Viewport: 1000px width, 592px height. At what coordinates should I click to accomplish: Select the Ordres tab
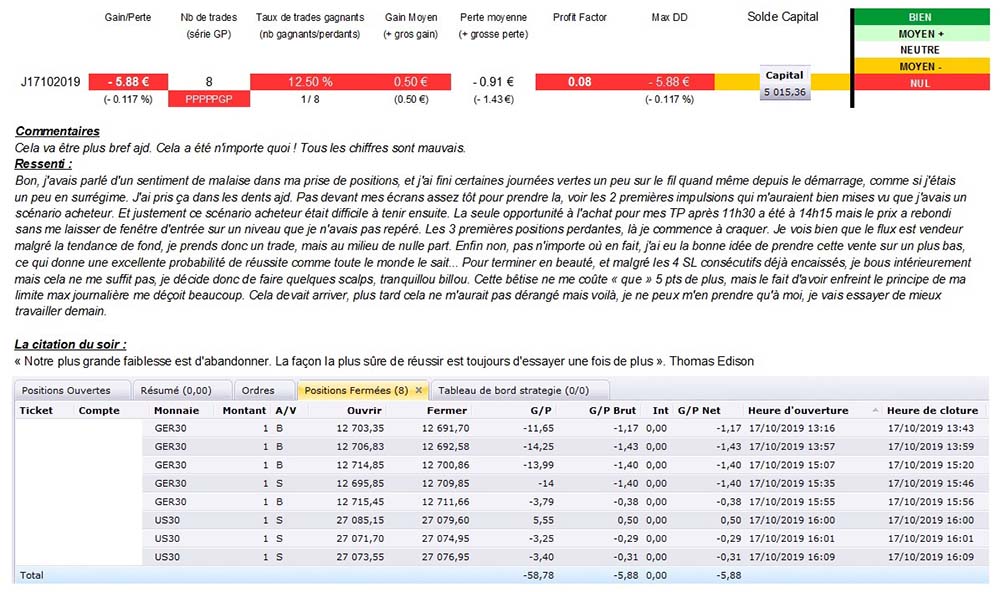coord(258,390)
